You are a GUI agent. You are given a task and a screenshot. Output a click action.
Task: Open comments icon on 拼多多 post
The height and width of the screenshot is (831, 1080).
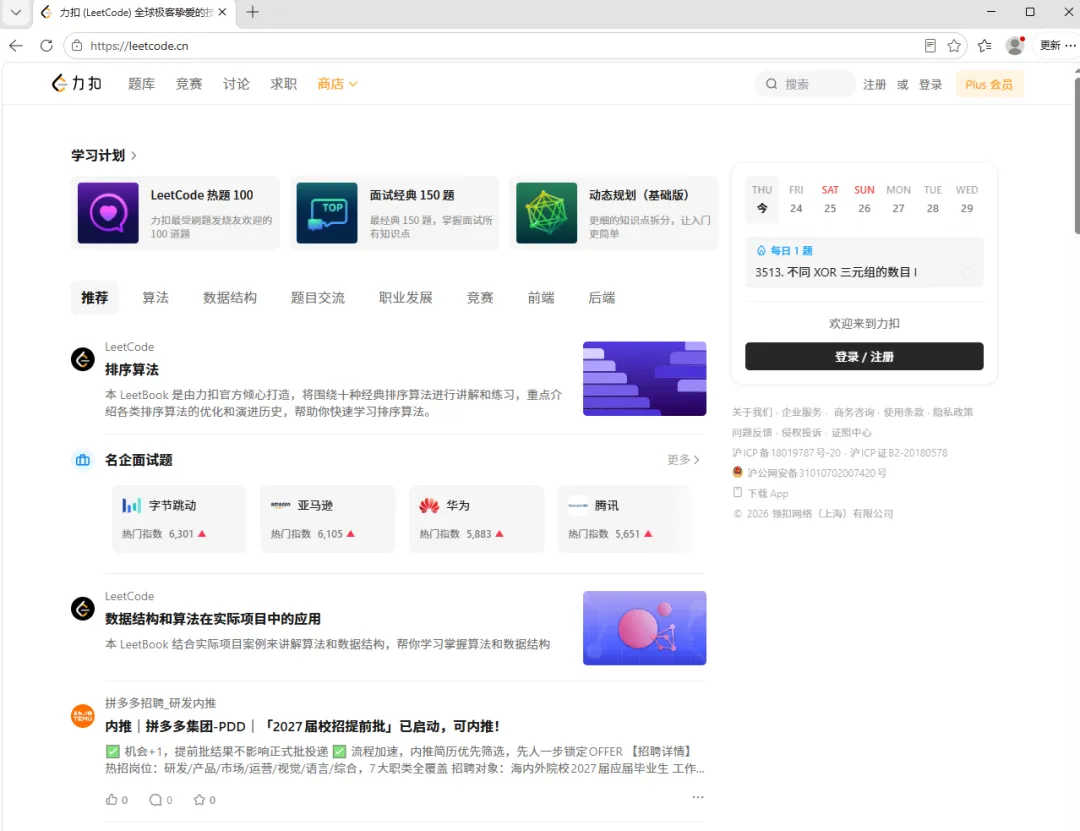[x=156, y=799]
